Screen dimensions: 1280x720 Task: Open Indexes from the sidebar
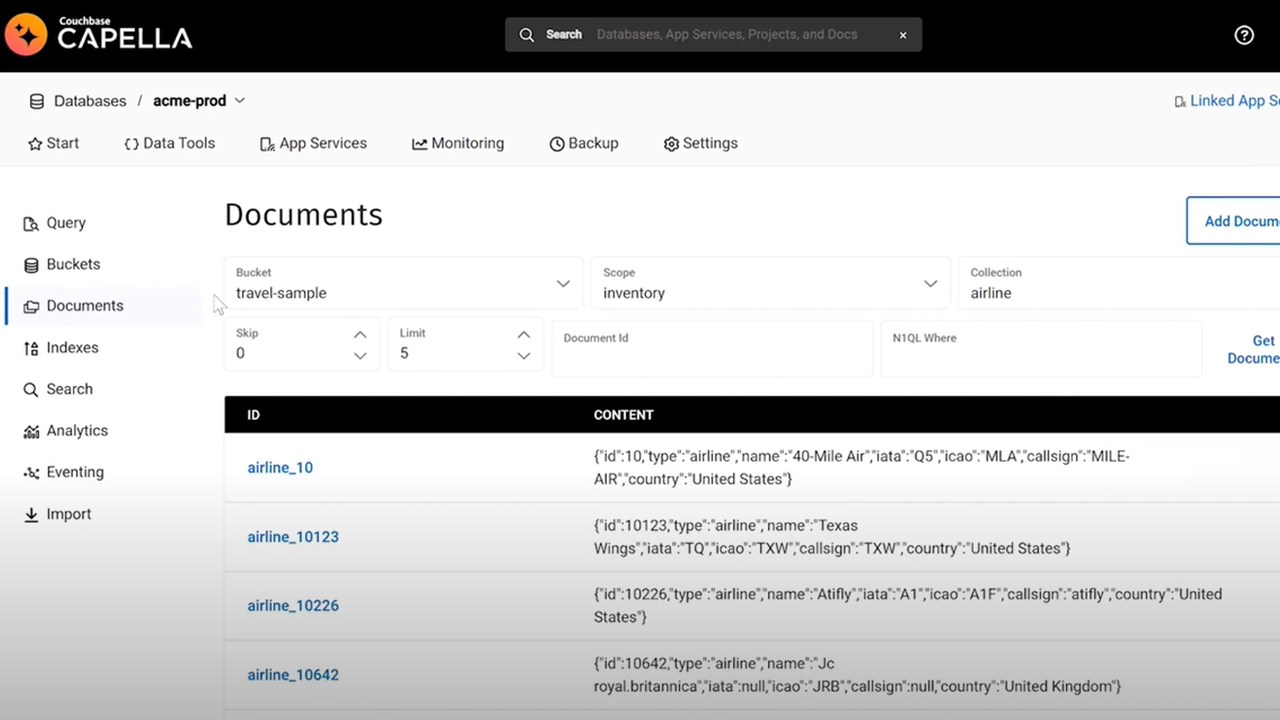click(x=72, y=347)
